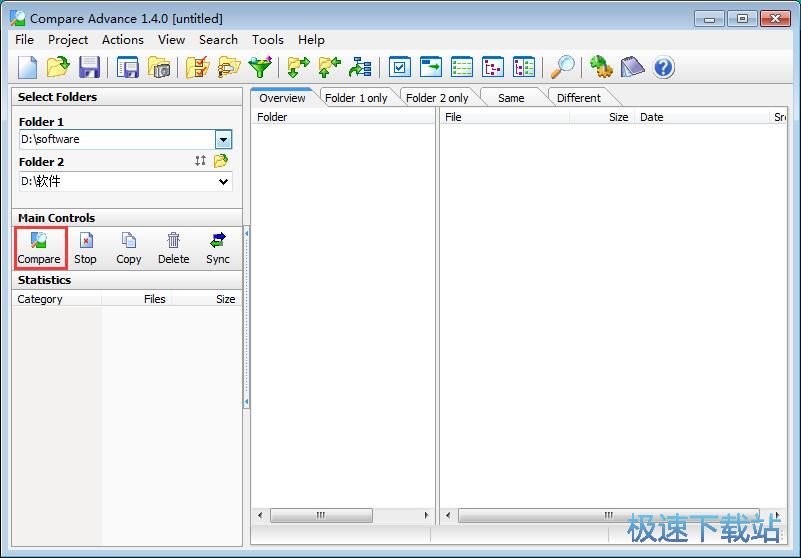Start comparison with the Compare button
Viewport: 801px width, 558px height.
(39, 248)
